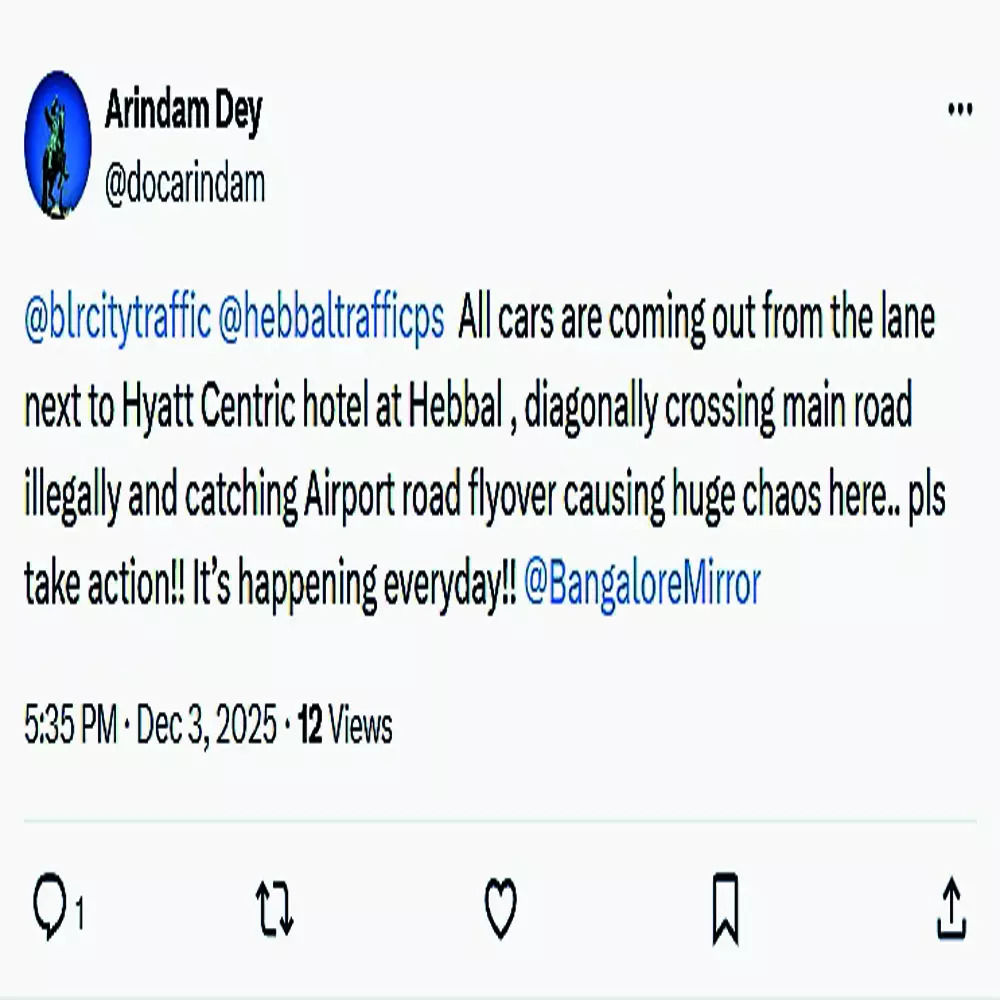Click the divider line above action icons
Viewport: 1000px width, 1000px height.
pos(500,821)
